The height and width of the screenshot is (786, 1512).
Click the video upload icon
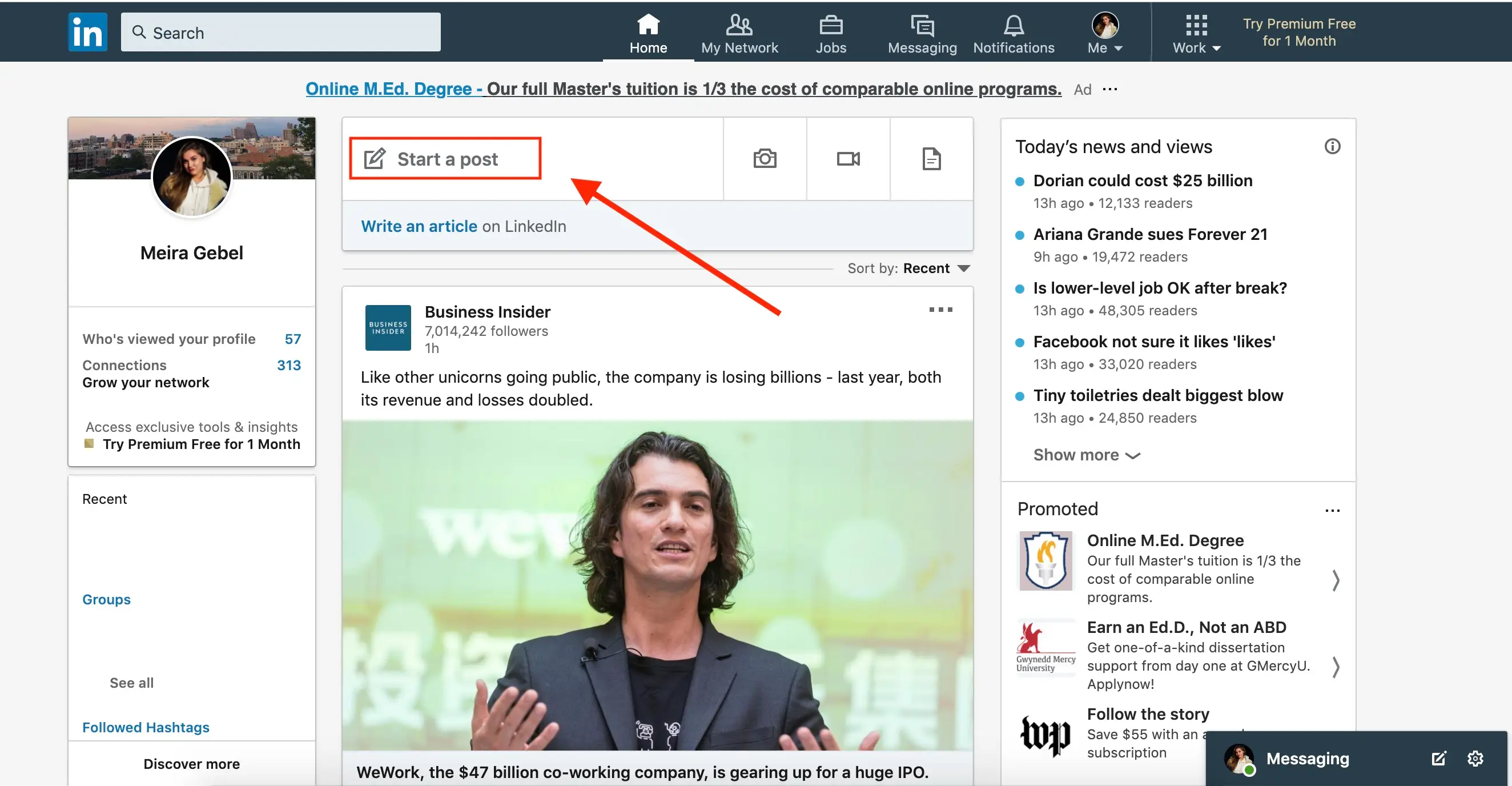847,158
